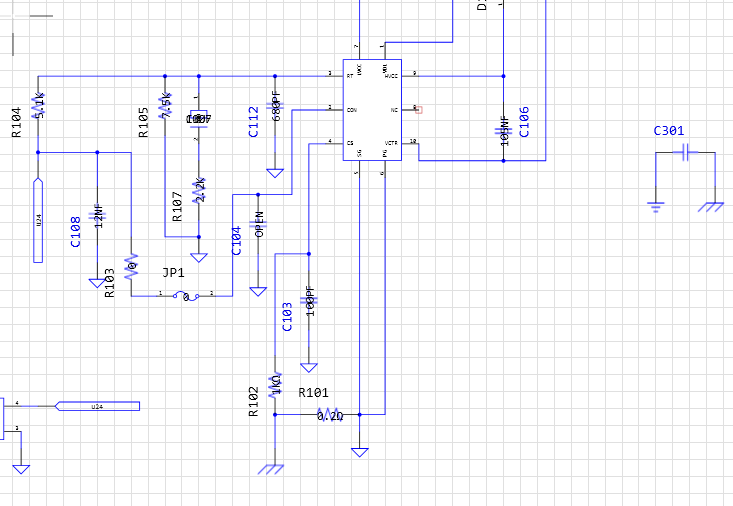
Task: Click the wire junction dot above C104
Action: (258, 195)
